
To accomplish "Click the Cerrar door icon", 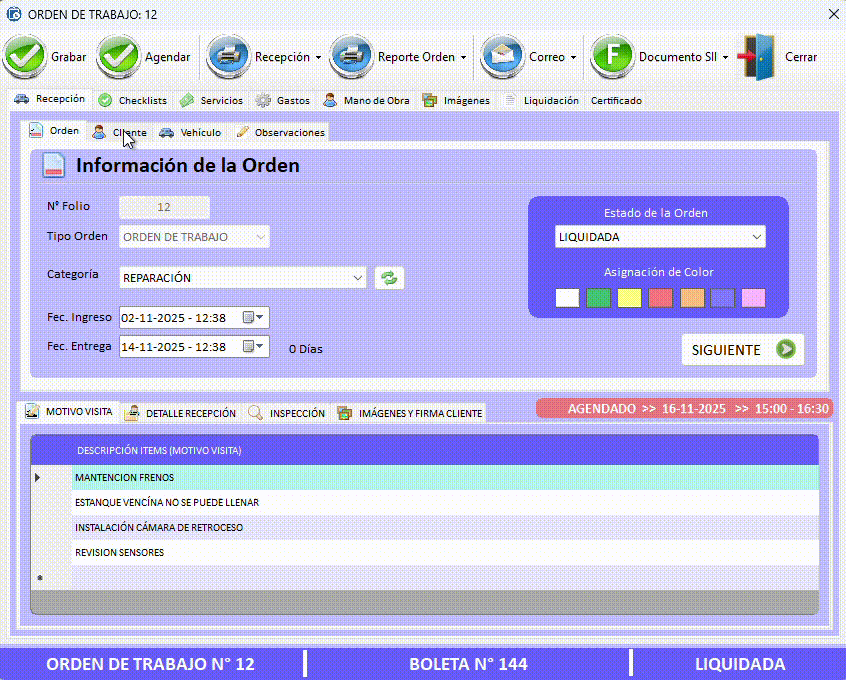I will click(758, 57).
